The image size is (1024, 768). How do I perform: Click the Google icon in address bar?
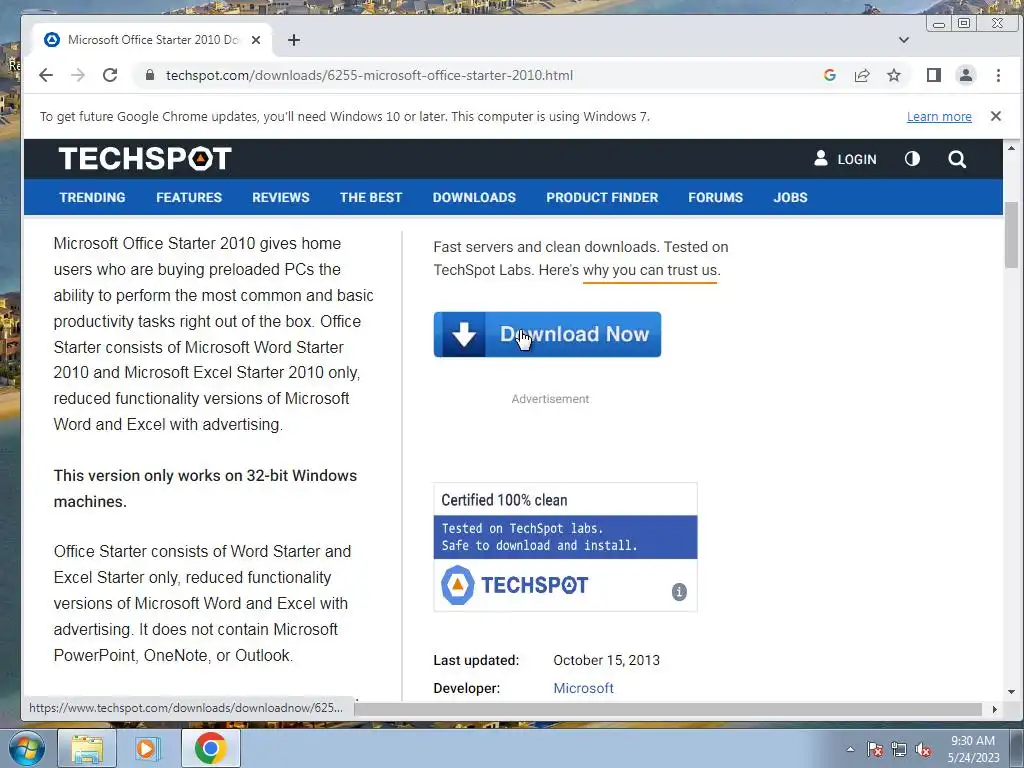click(829, 75)
